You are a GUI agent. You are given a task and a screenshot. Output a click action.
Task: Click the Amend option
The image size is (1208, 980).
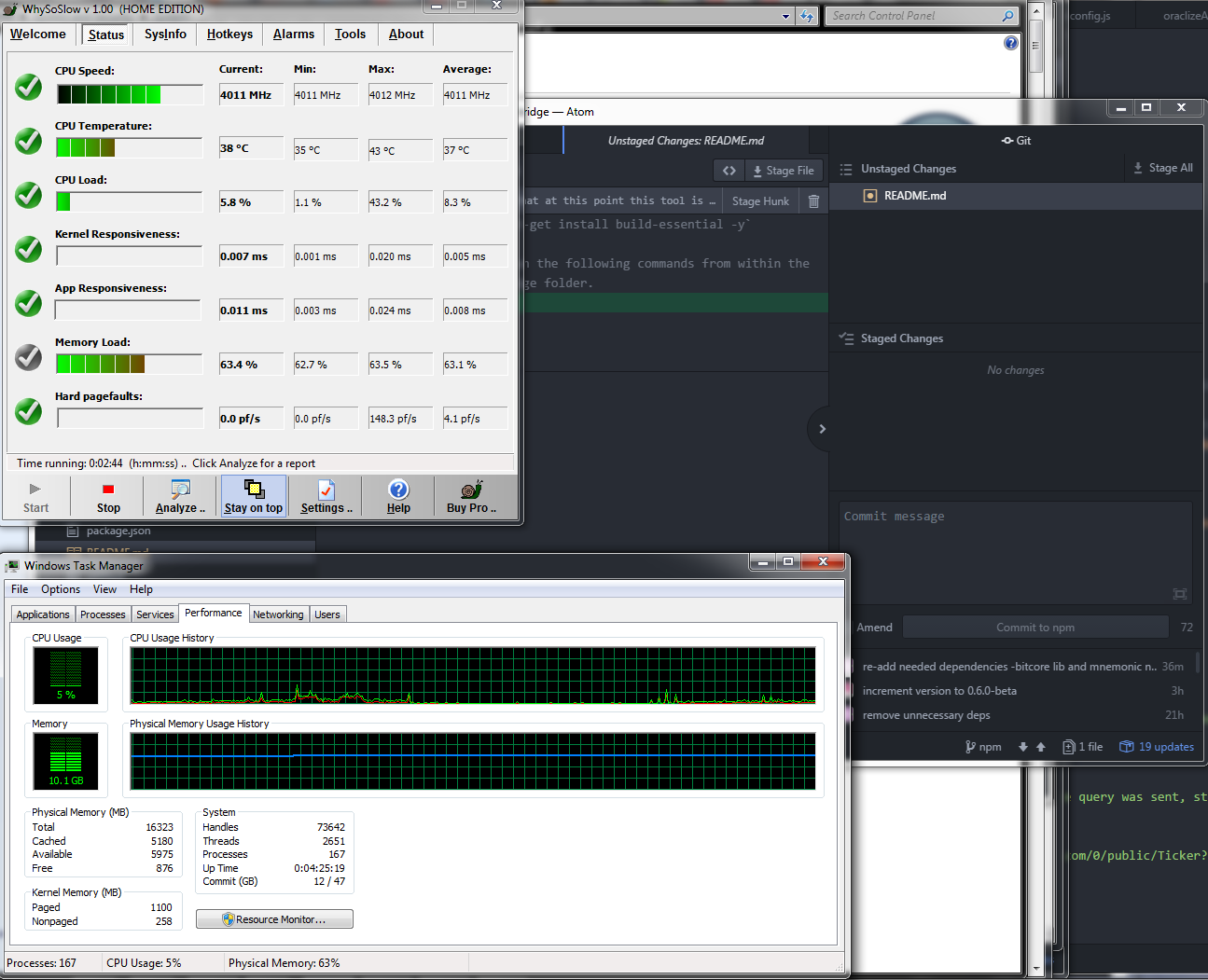[874, 628]
